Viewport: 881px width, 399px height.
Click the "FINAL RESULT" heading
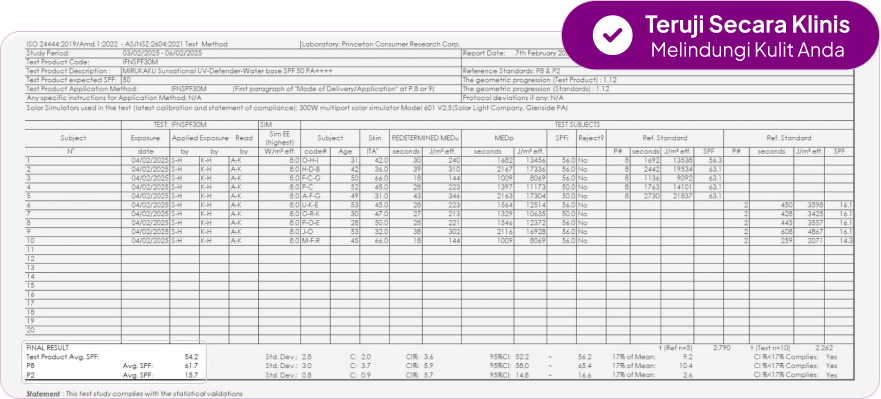[48, 348]
